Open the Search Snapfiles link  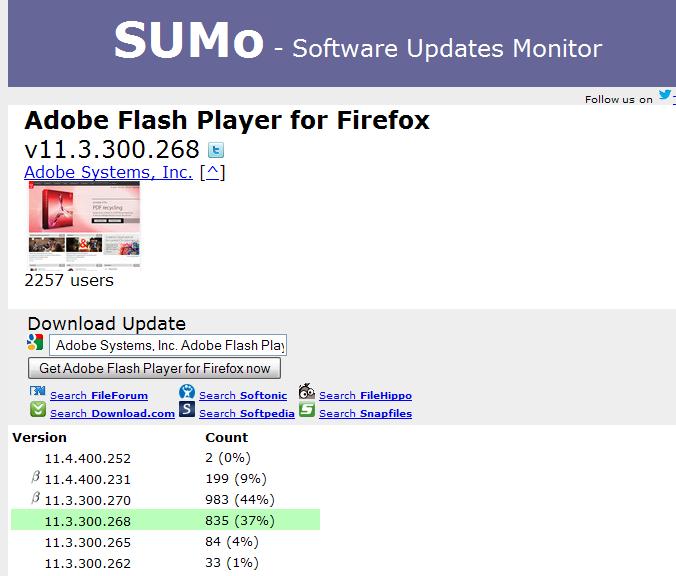(x=365, y=413)
